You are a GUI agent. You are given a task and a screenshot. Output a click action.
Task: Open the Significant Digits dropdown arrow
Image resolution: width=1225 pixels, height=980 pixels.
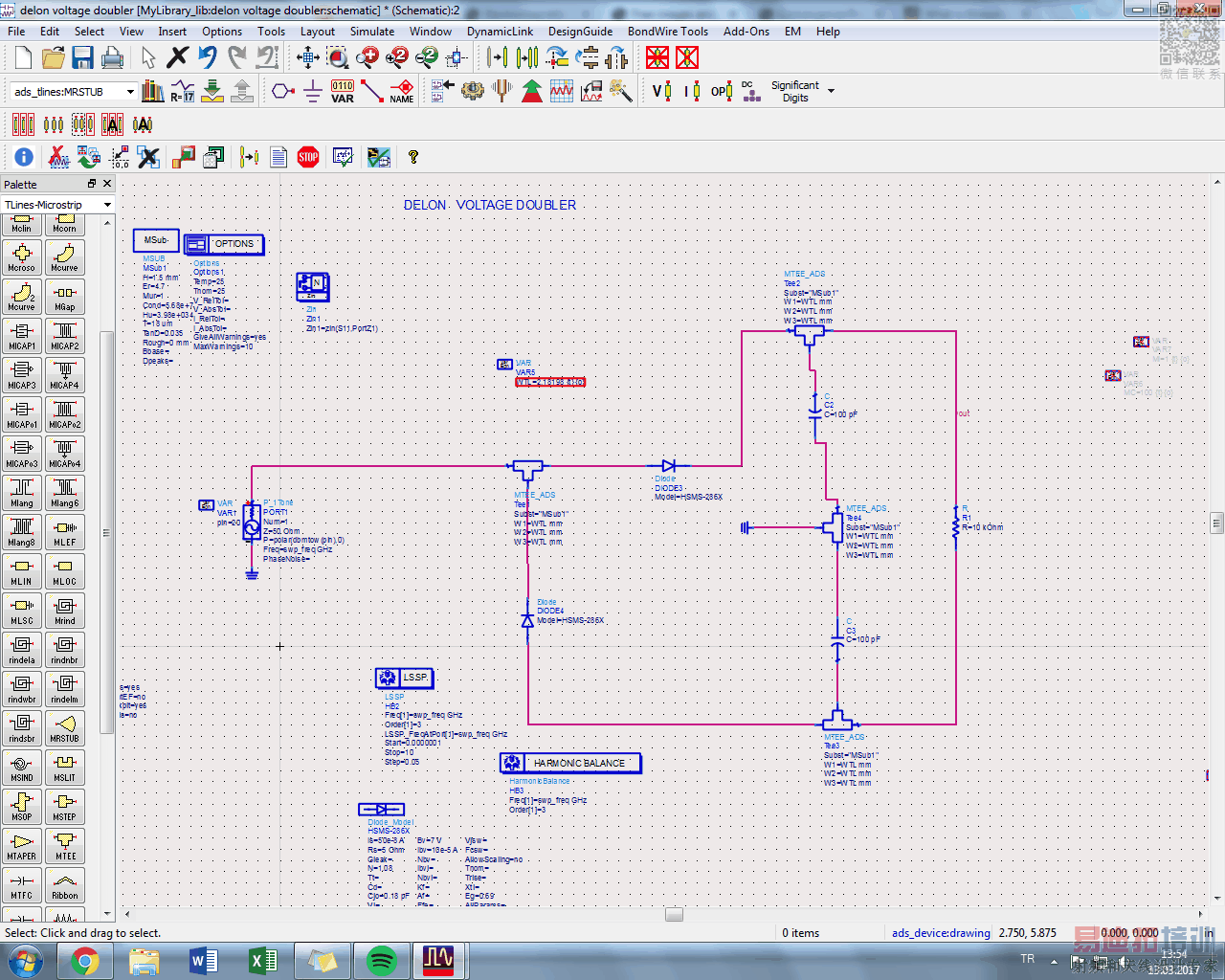(x=831, y=91)
